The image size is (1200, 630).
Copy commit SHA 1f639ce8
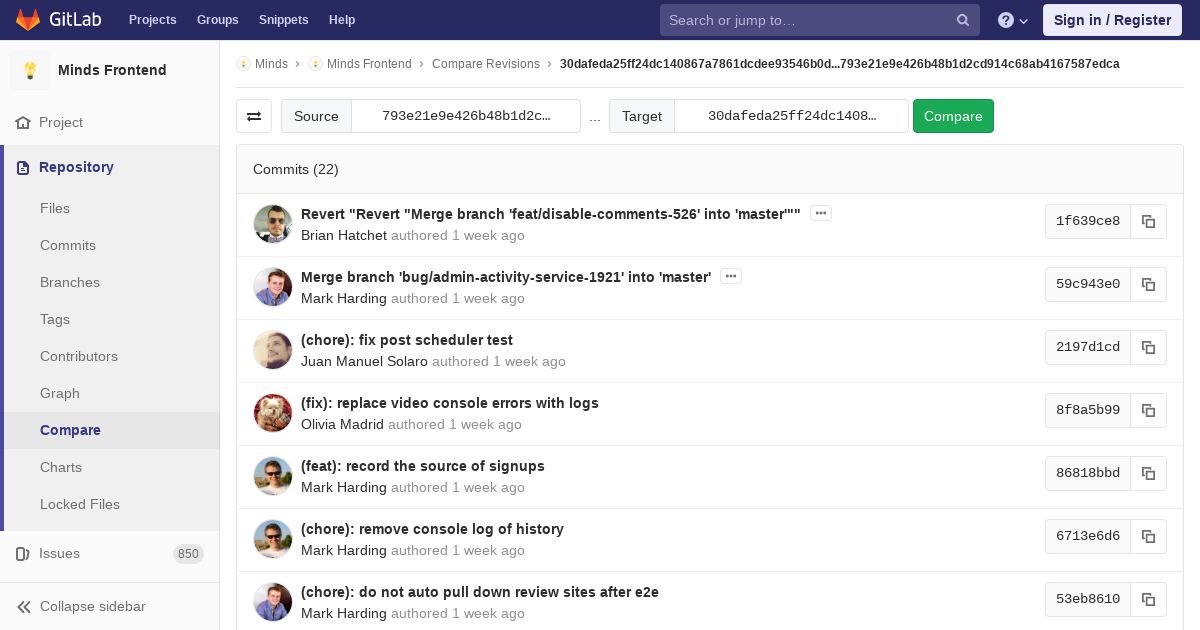(1148, 221)
